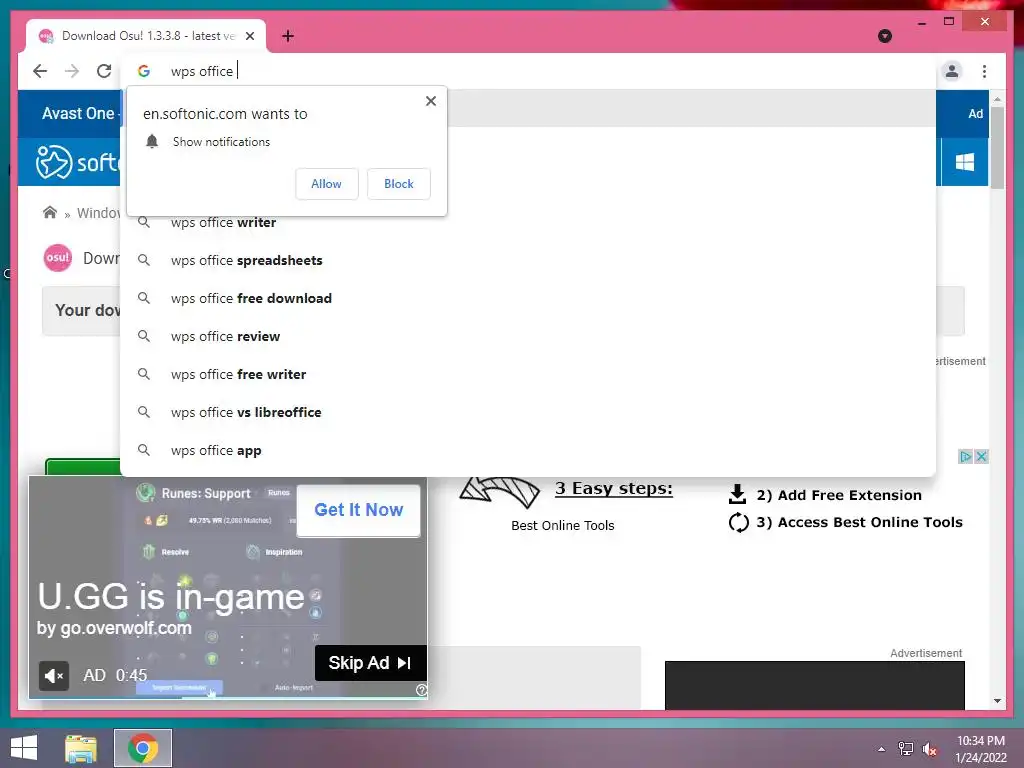Screen dimensions: 1024x768
Task: Click the black advertisement box at bottom right
Action: tap(814, 685)
